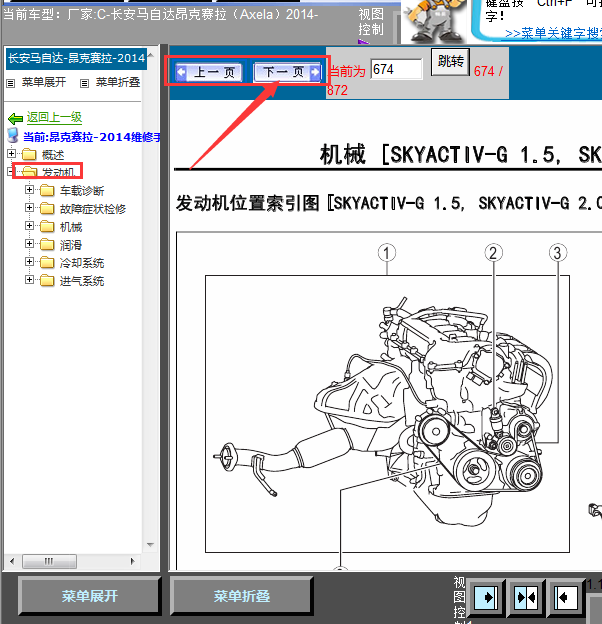This screenshot has height=624, width=602.
Task: Click the folder icon beside 故障症状检修
Action: coord(47,209)
